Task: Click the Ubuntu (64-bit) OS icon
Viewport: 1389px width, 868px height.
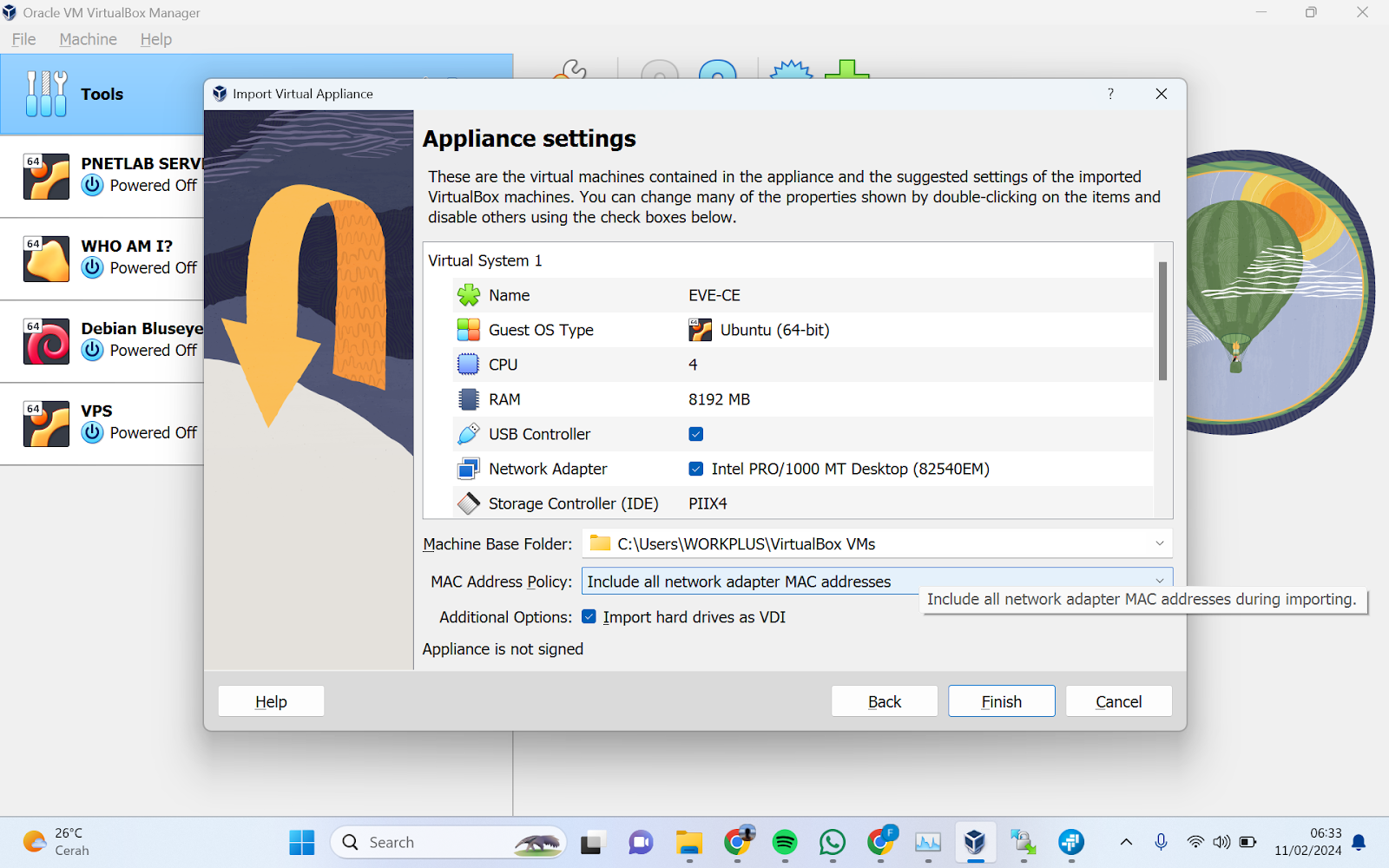Action: point(700,330)
